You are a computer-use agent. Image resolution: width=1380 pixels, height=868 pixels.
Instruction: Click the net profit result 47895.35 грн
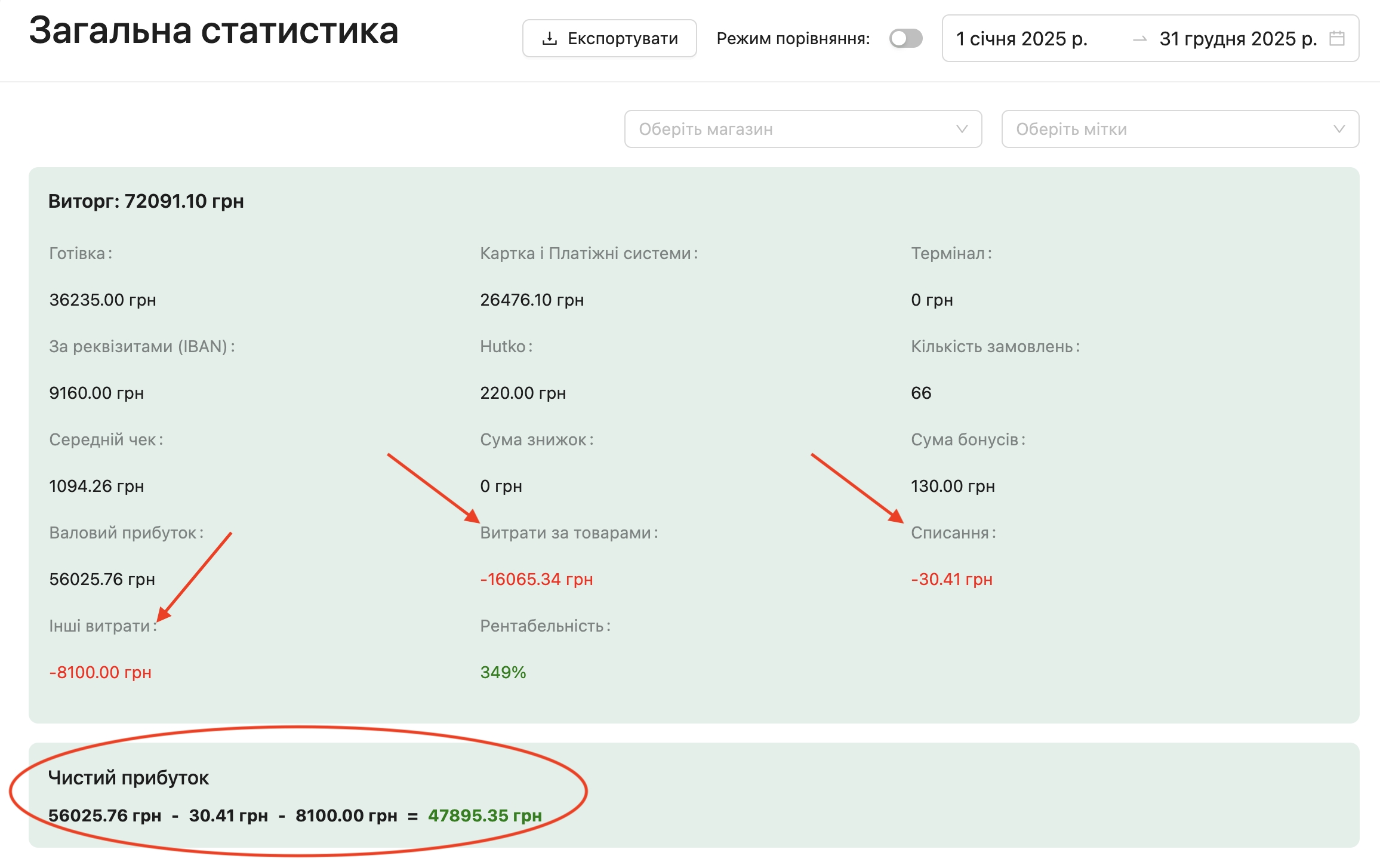[x=485, y=815]
